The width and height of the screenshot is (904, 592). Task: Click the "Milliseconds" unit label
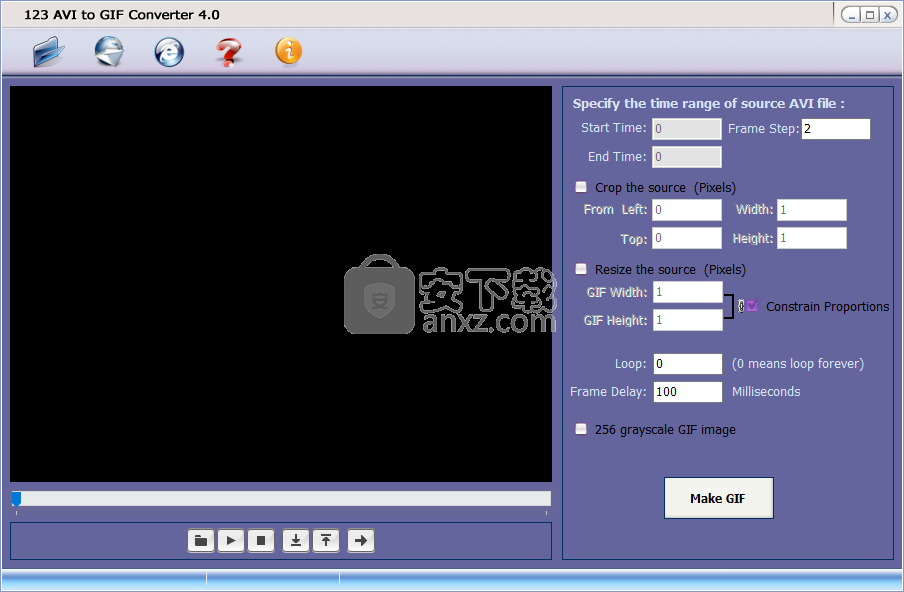[x=766, y=392]
